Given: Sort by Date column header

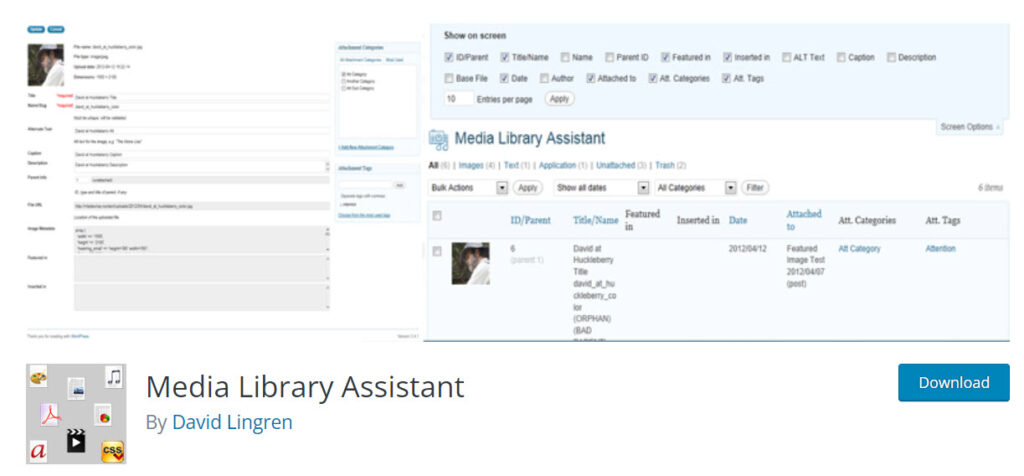Looking at the screenshot, I should tap(738, 221).
